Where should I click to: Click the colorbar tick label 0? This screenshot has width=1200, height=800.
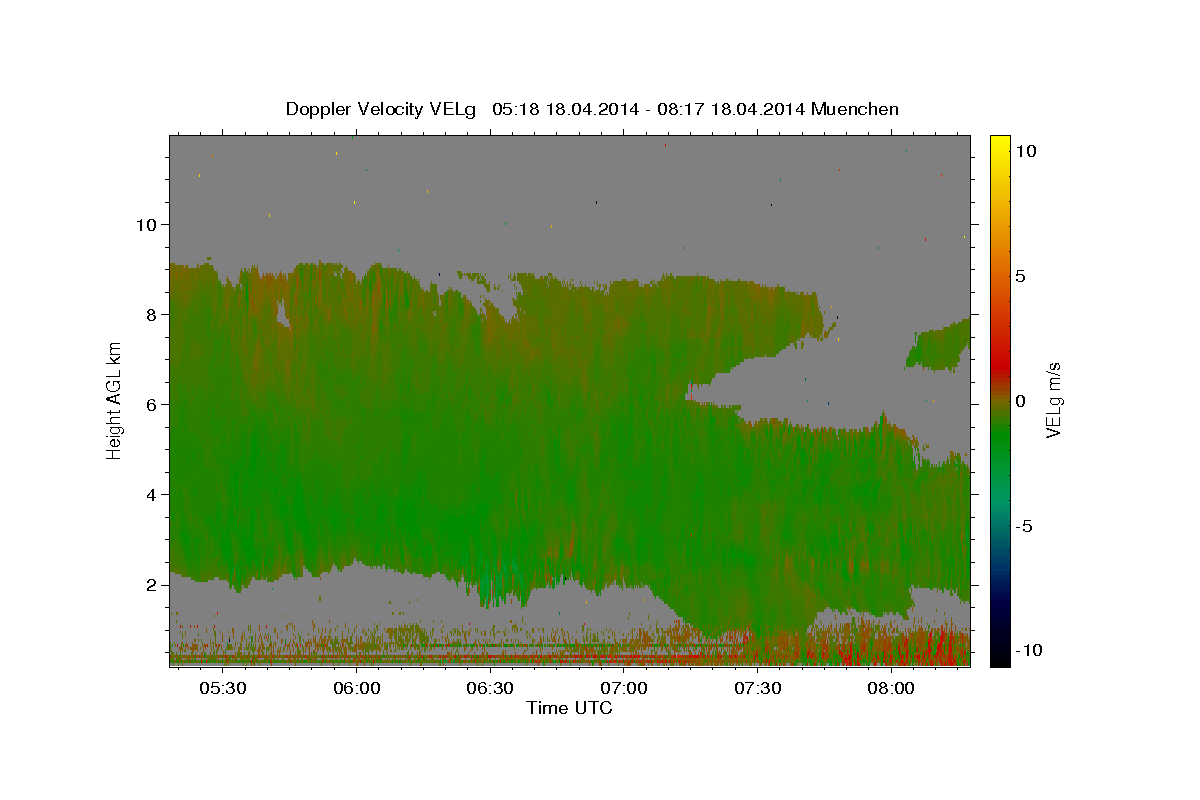point(1020,401)
